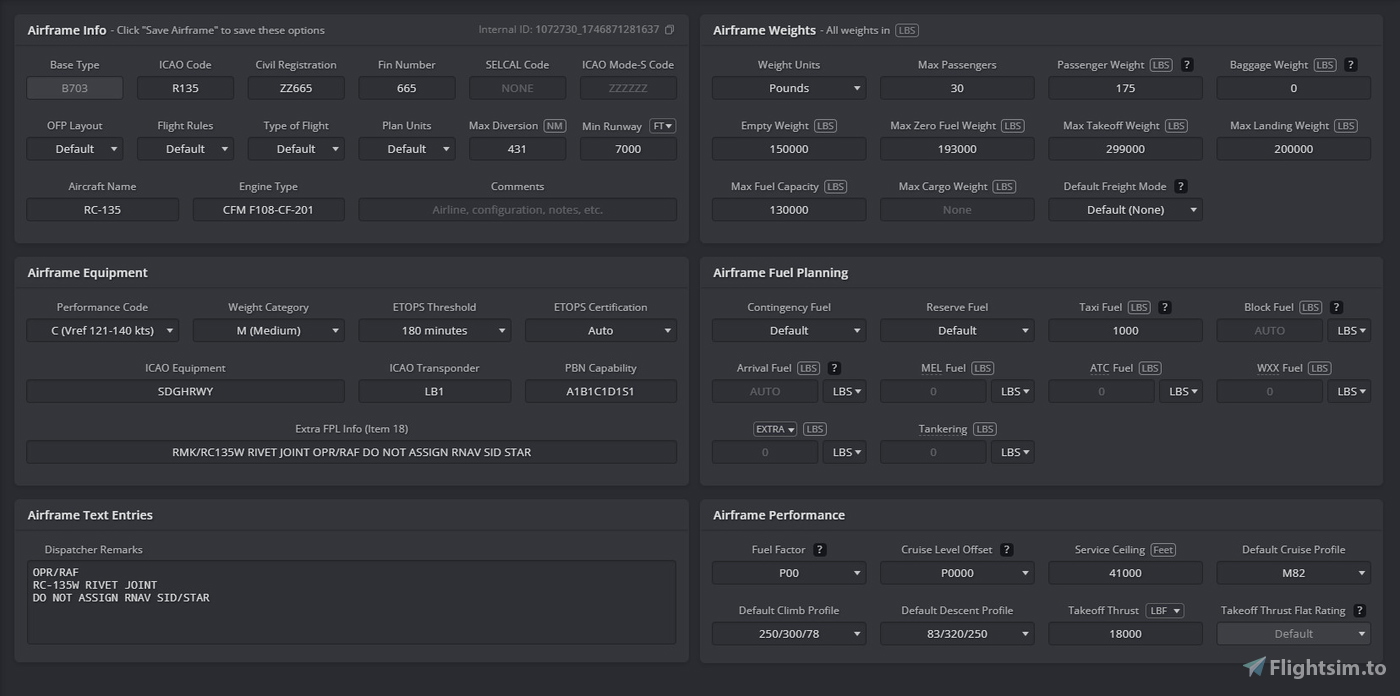Click help icon beside Taxi Fuel
This screenshot has width=1400, height=696.
[1165, 308]
